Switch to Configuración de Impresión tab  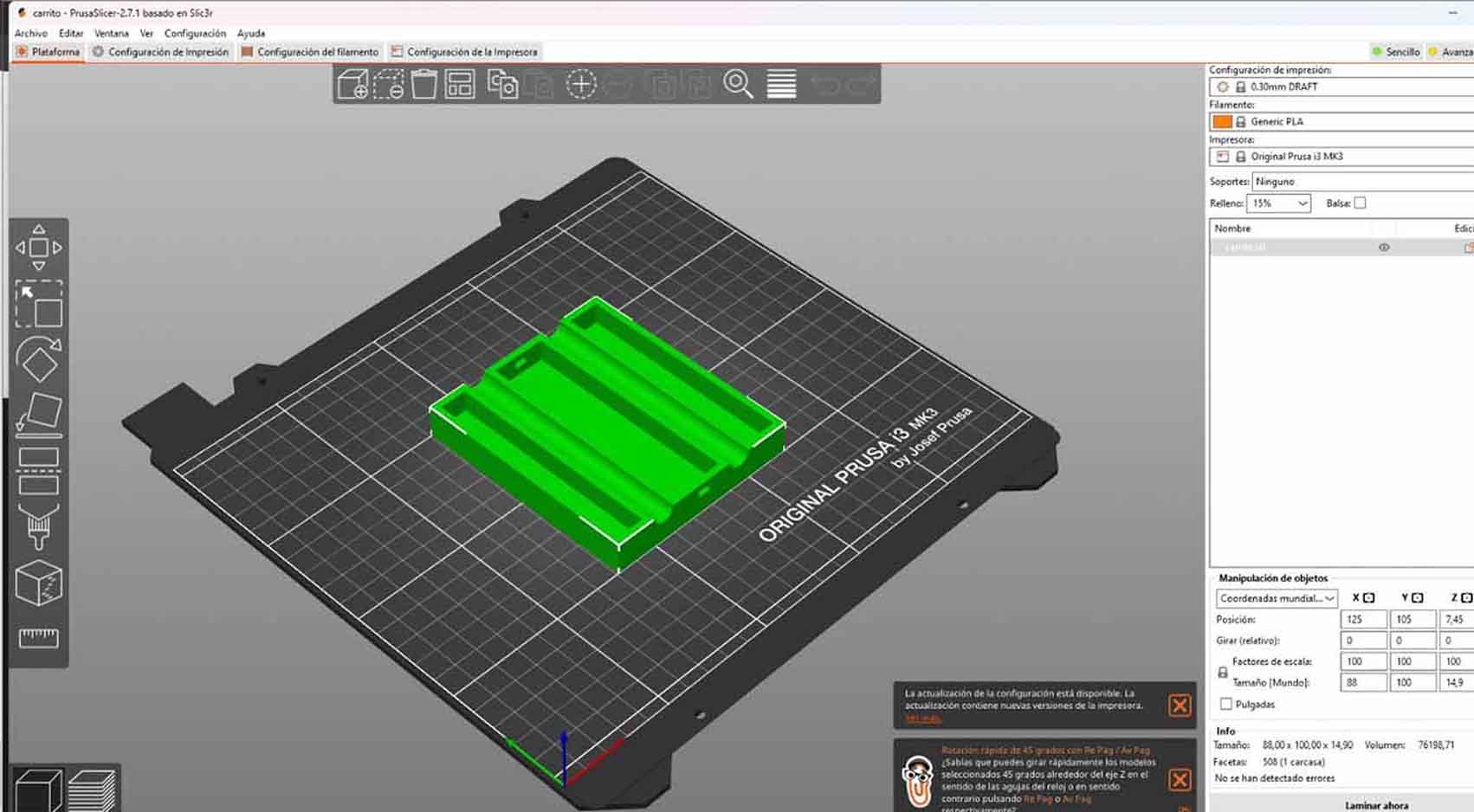[x=160, y=52]
